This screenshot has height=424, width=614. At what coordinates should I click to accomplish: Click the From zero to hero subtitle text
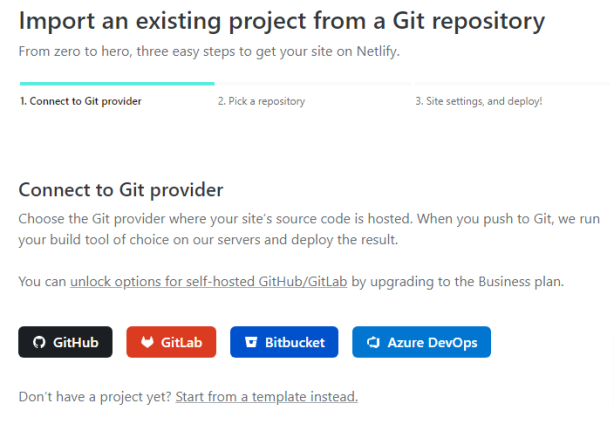click(x=214, y=49)
